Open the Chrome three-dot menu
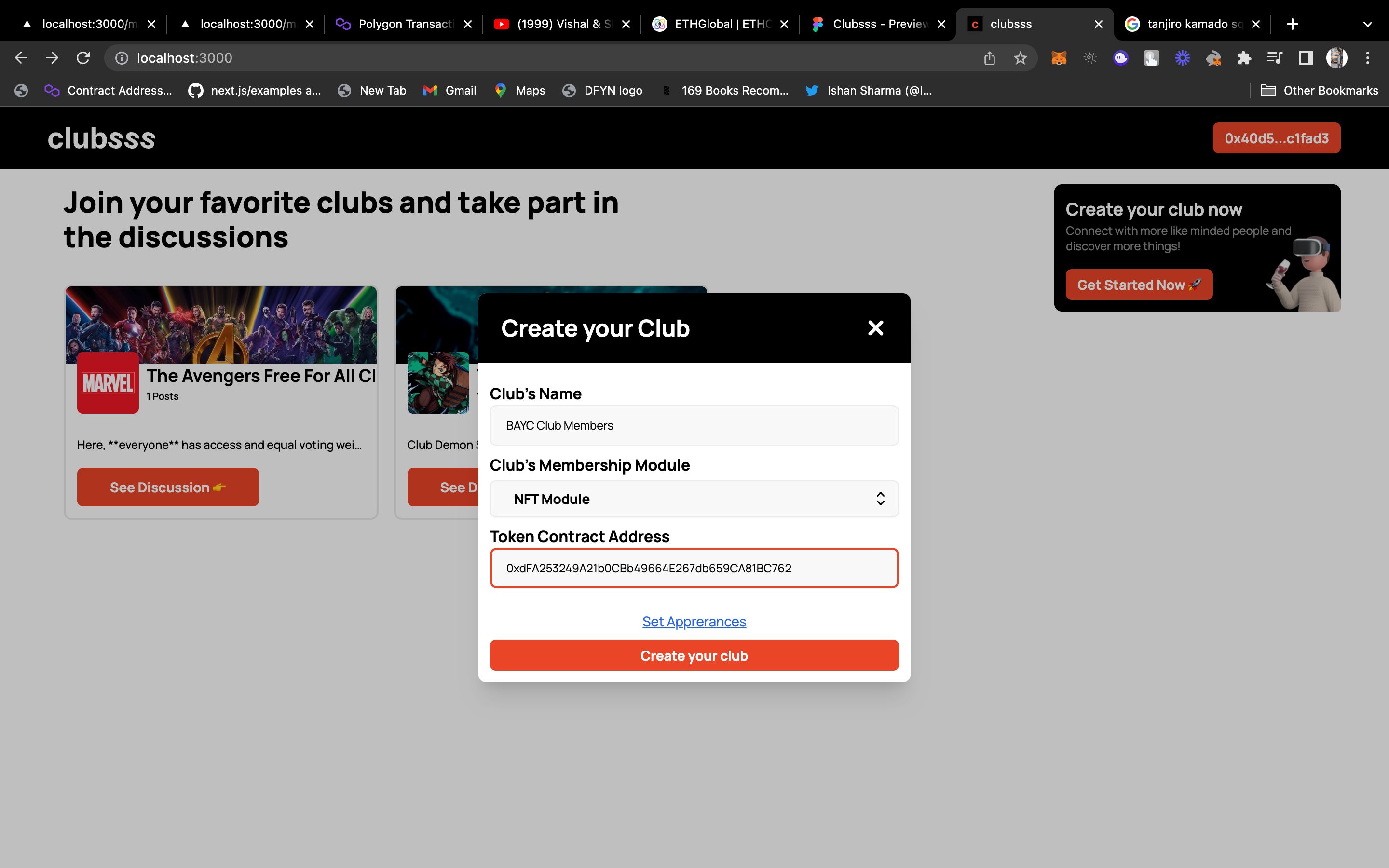The image size is (1389, 868). tap(1368, 58)
